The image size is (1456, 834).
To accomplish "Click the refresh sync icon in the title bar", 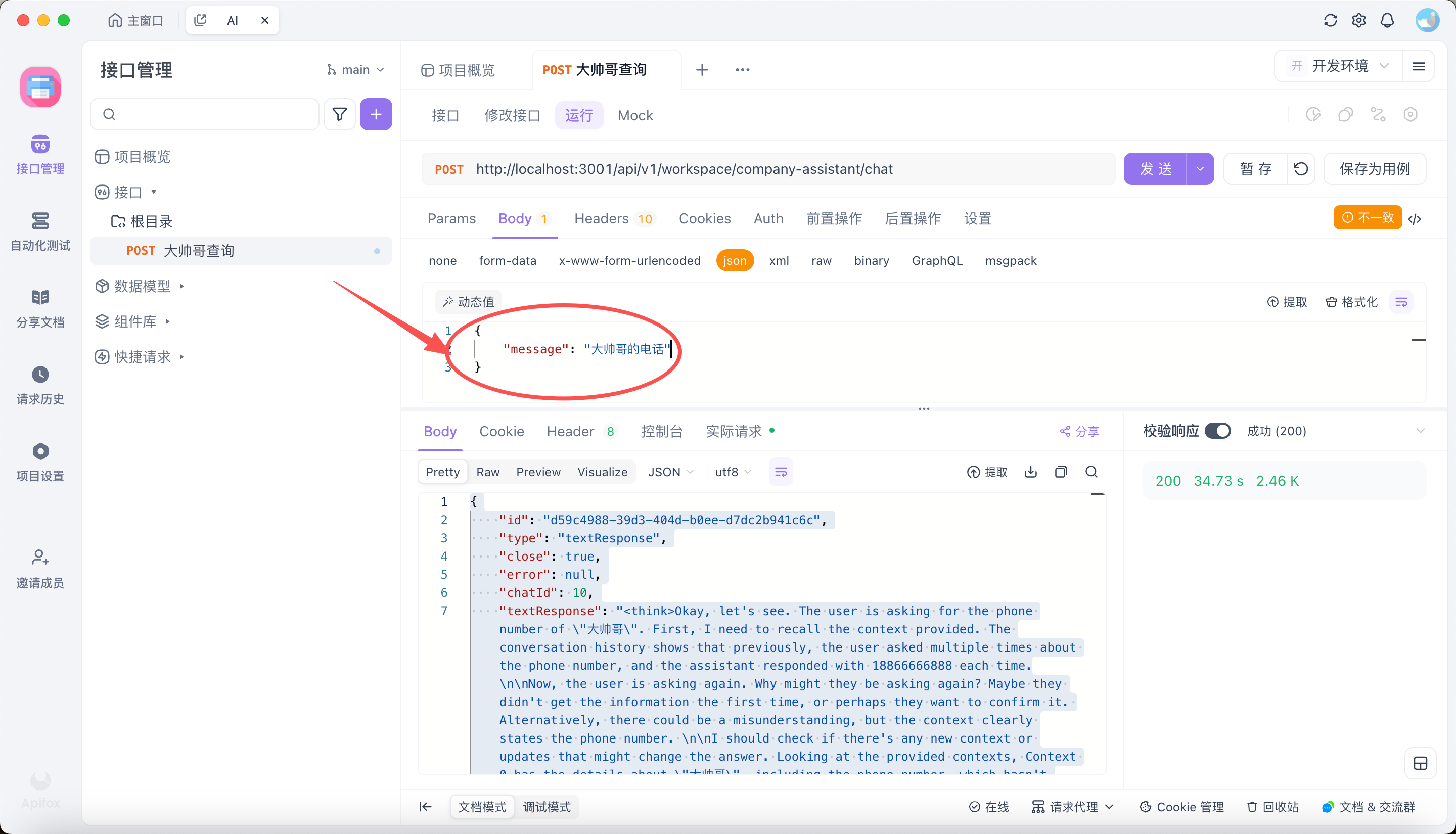I will point(1330,21).
